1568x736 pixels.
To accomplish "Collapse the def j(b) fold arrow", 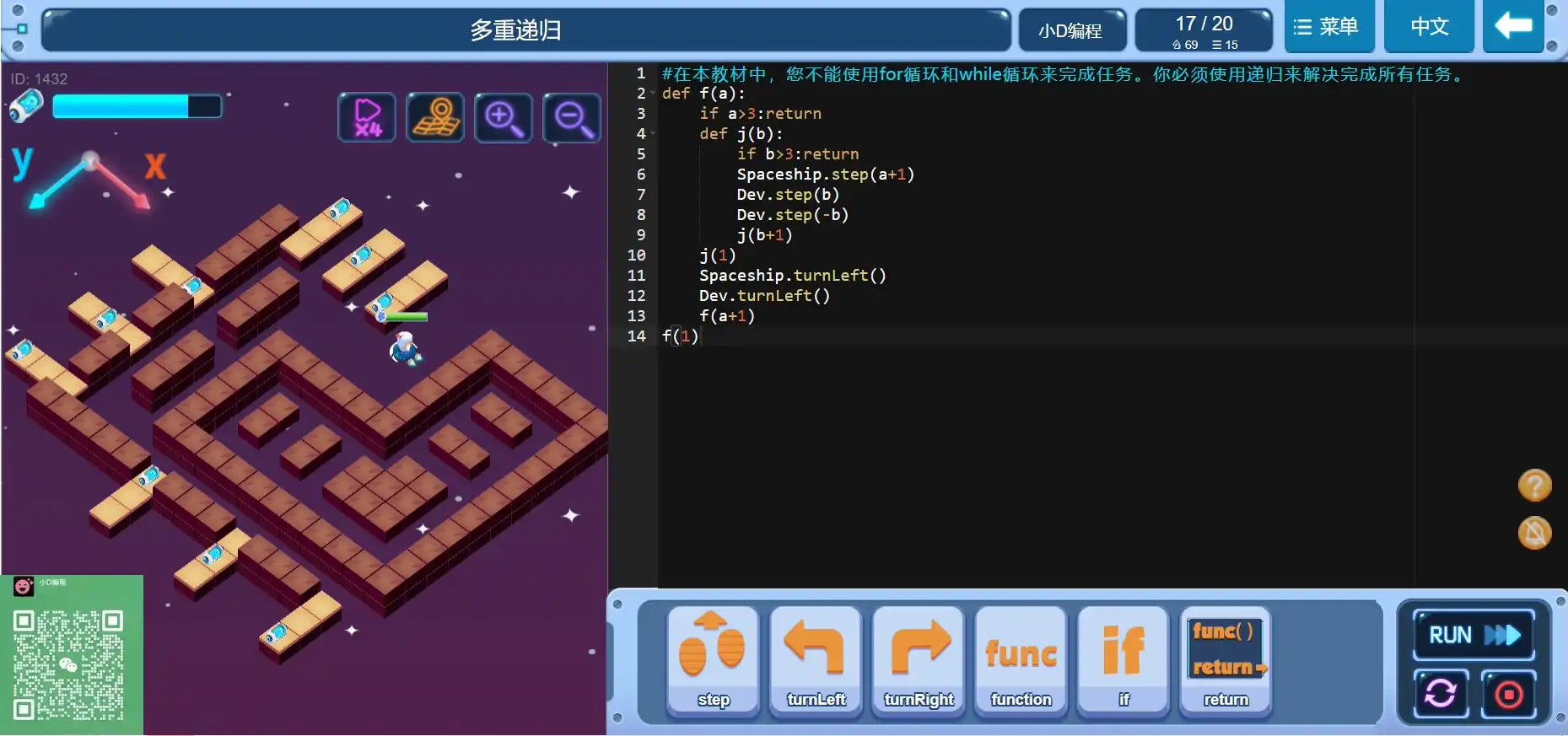I will [x=653, y=134].
